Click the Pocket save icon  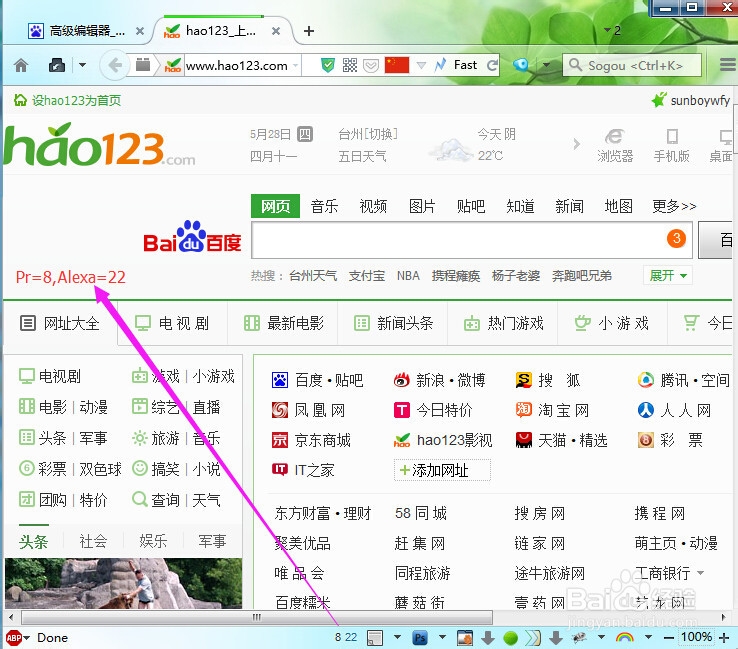pos(371,65)
